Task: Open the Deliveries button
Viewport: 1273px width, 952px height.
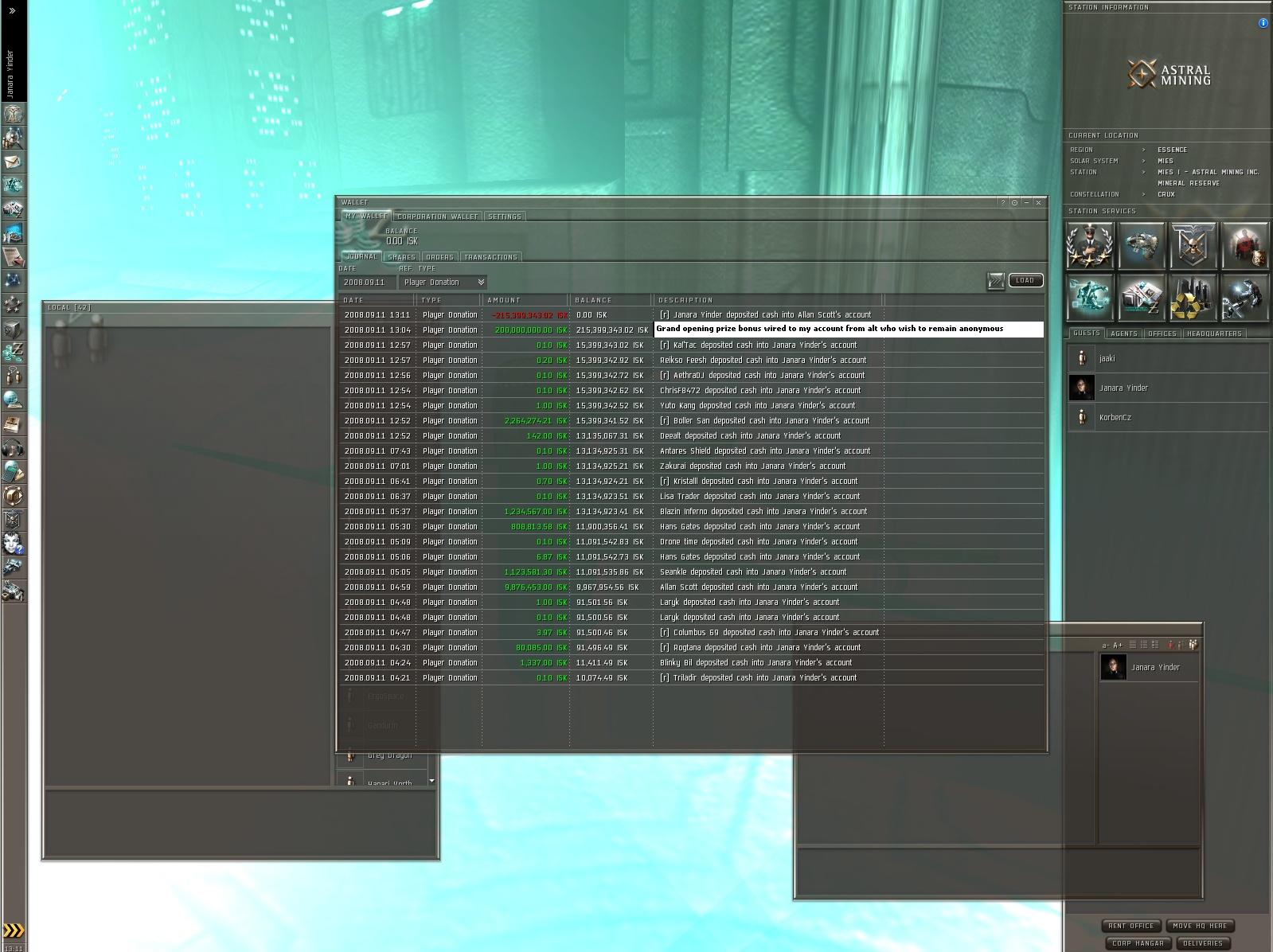Action: pos(1202,943)
